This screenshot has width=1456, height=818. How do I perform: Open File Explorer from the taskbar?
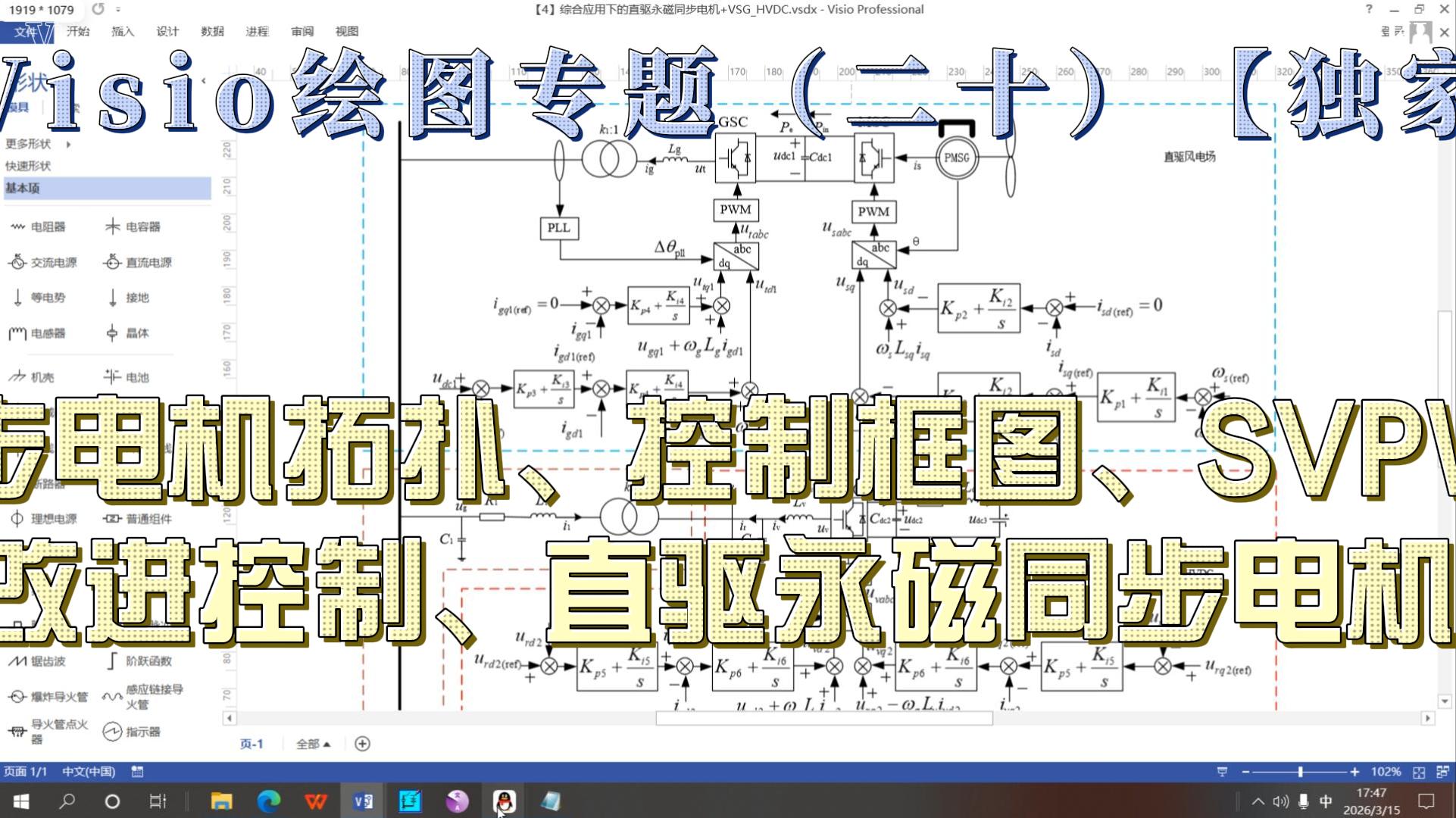tap(221, 801)
